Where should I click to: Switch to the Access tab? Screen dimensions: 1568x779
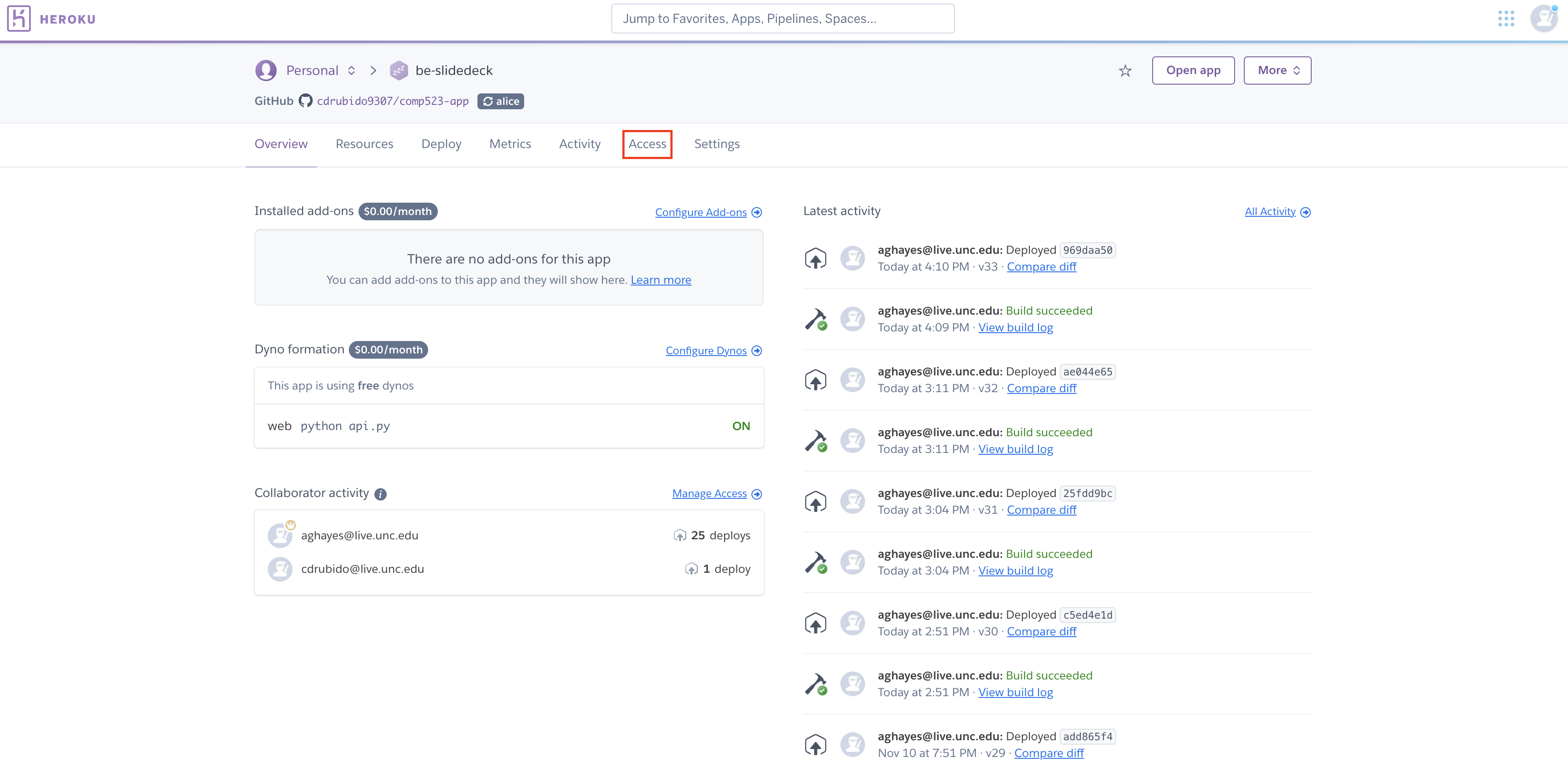(647, 145)
